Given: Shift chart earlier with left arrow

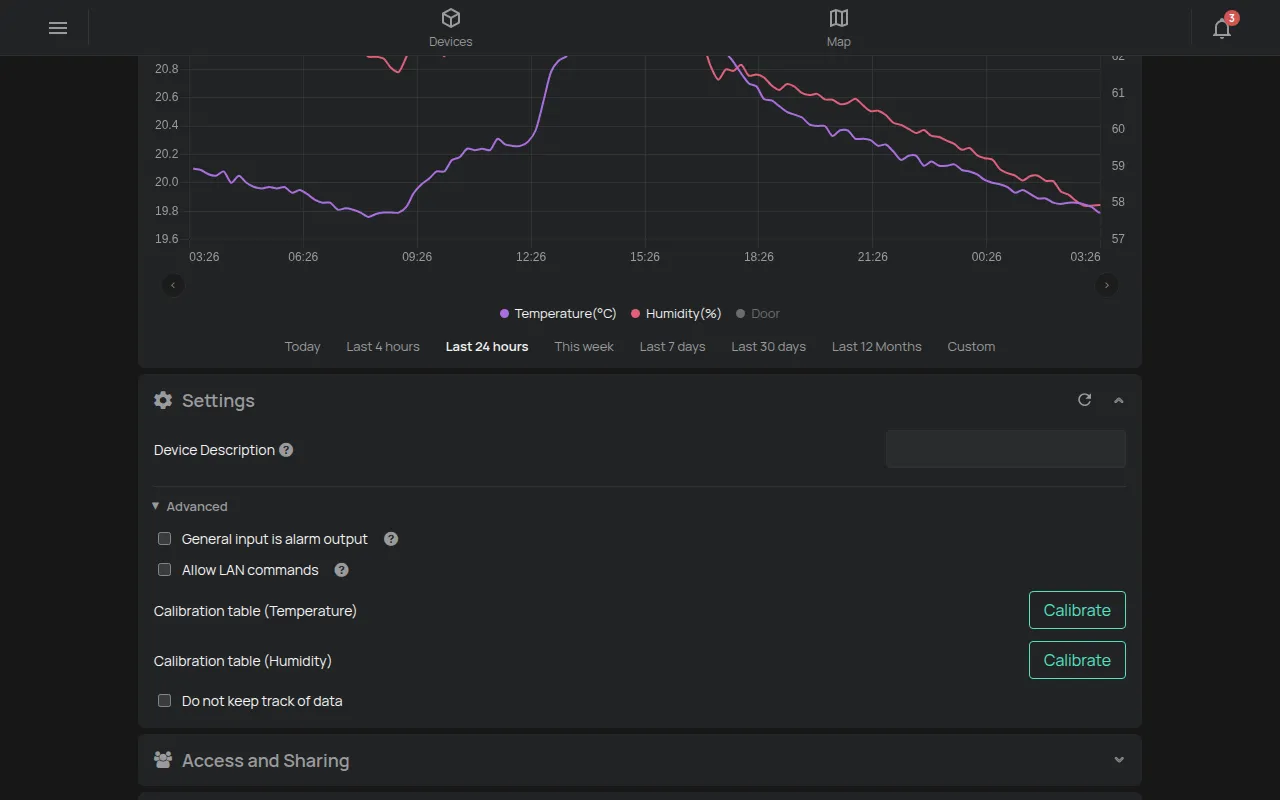Looking at the screenshot, I should (x=173, y=285).
